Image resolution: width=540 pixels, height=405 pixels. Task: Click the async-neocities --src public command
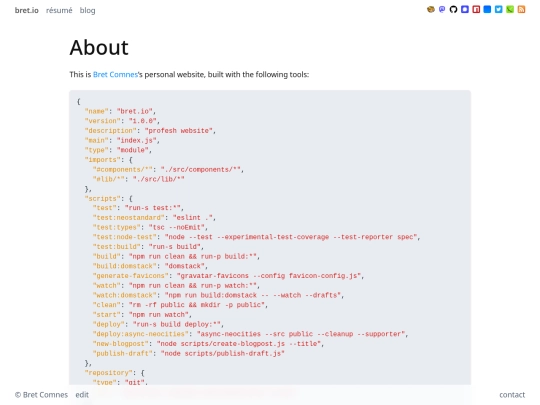tap(301, 334)
